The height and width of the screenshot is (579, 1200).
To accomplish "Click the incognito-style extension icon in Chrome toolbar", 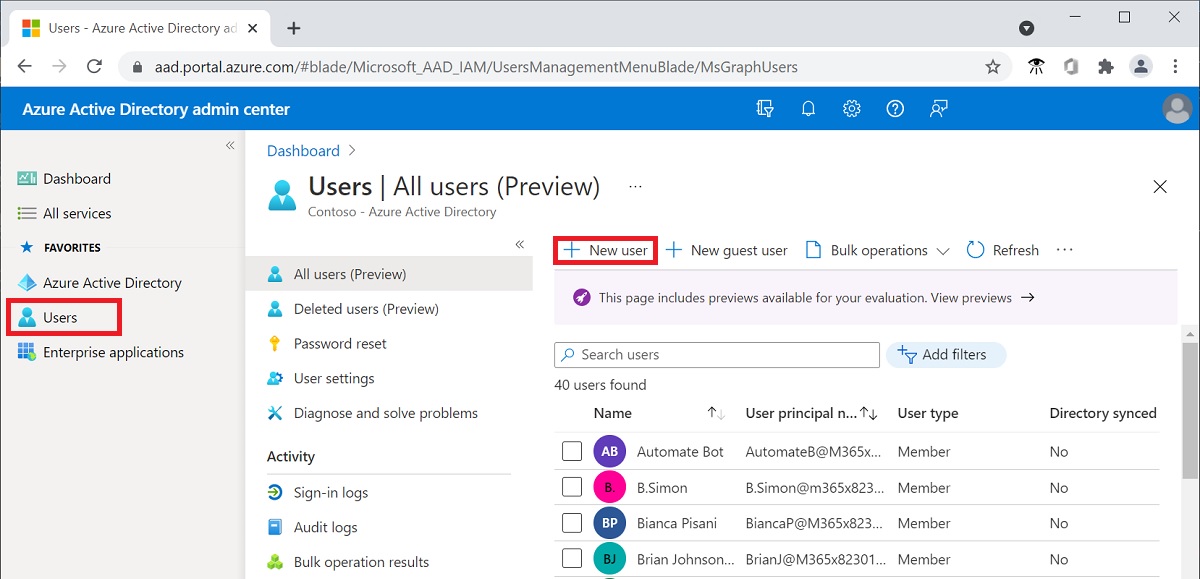I will (x=1036, y=67).
